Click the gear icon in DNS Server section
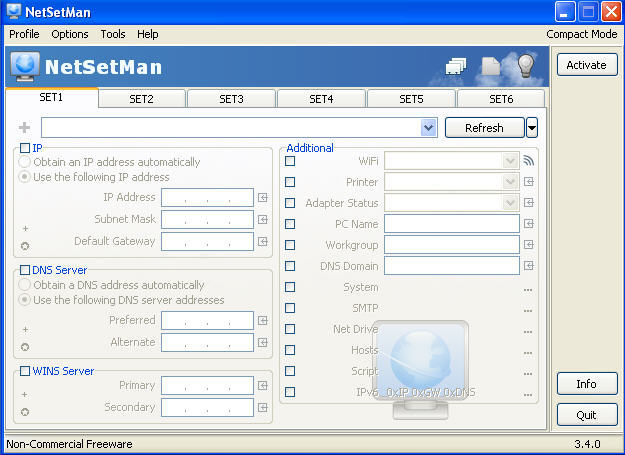 click(25, 347)
